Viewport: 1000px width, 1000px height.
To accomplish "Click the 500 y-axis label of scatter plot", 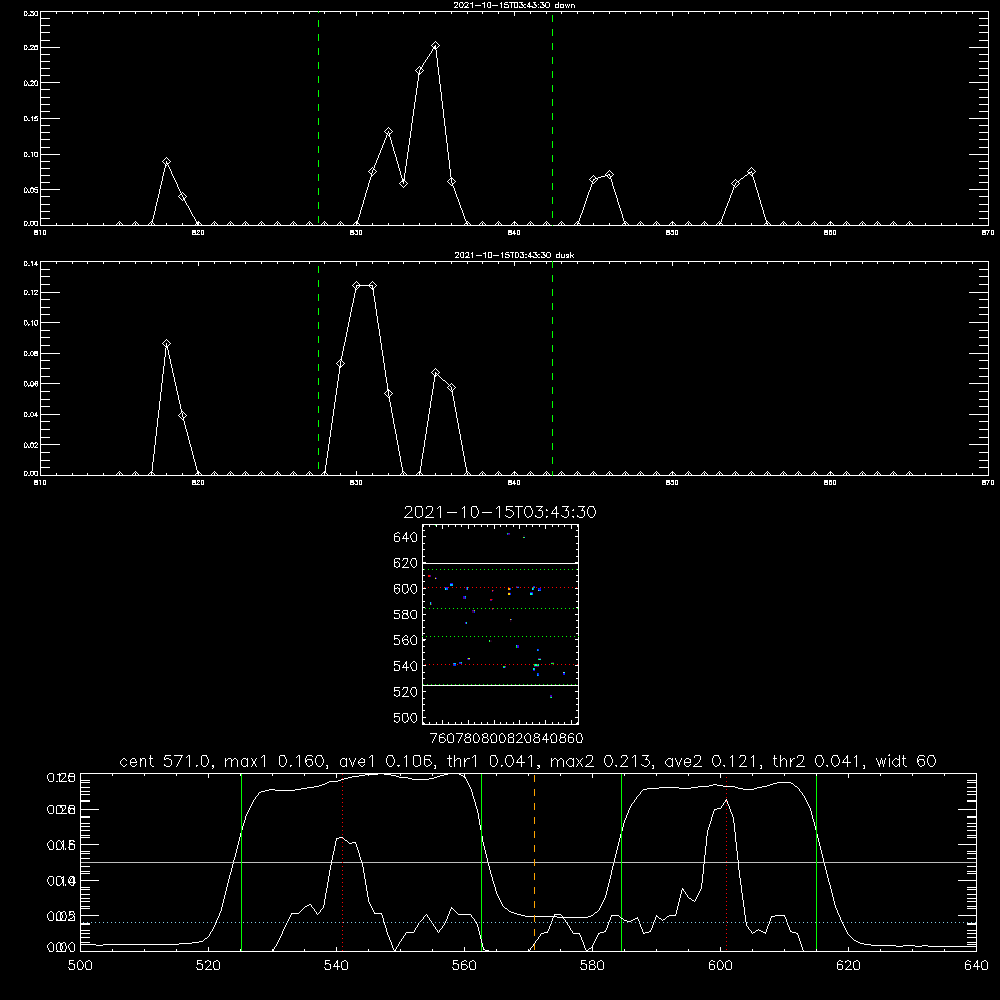I will coord(406,718).
